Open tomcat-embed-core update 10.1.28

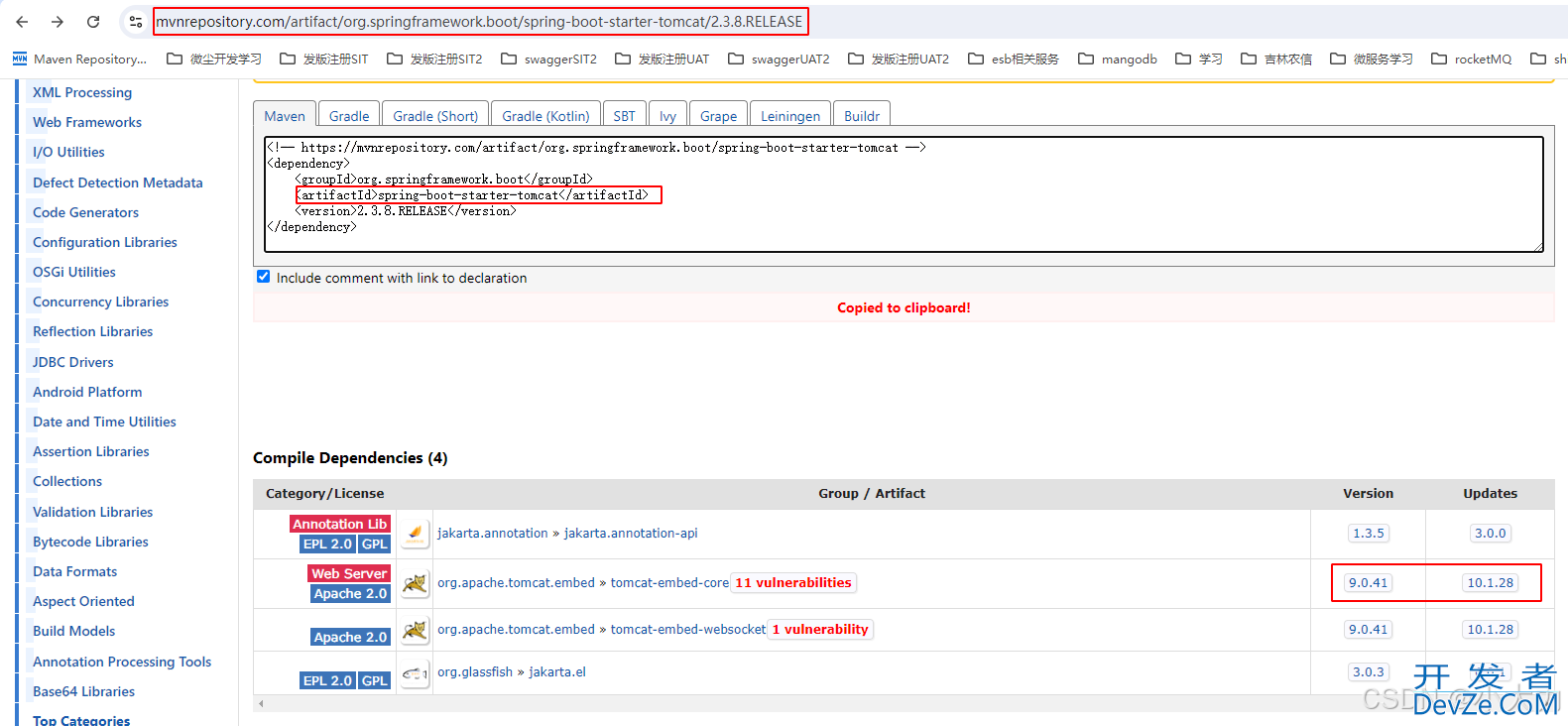1491,582
